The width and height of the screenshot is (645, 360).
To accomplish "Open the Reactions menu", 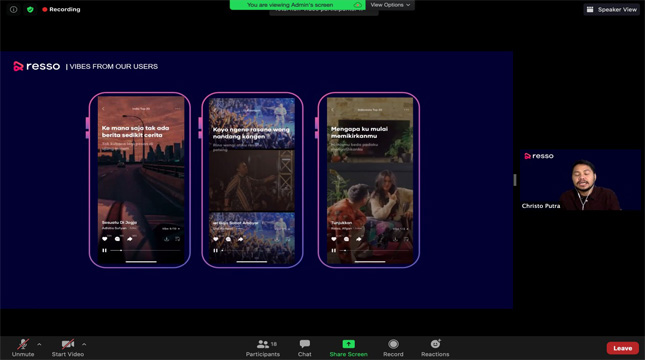I will click(x=435, y=348).
